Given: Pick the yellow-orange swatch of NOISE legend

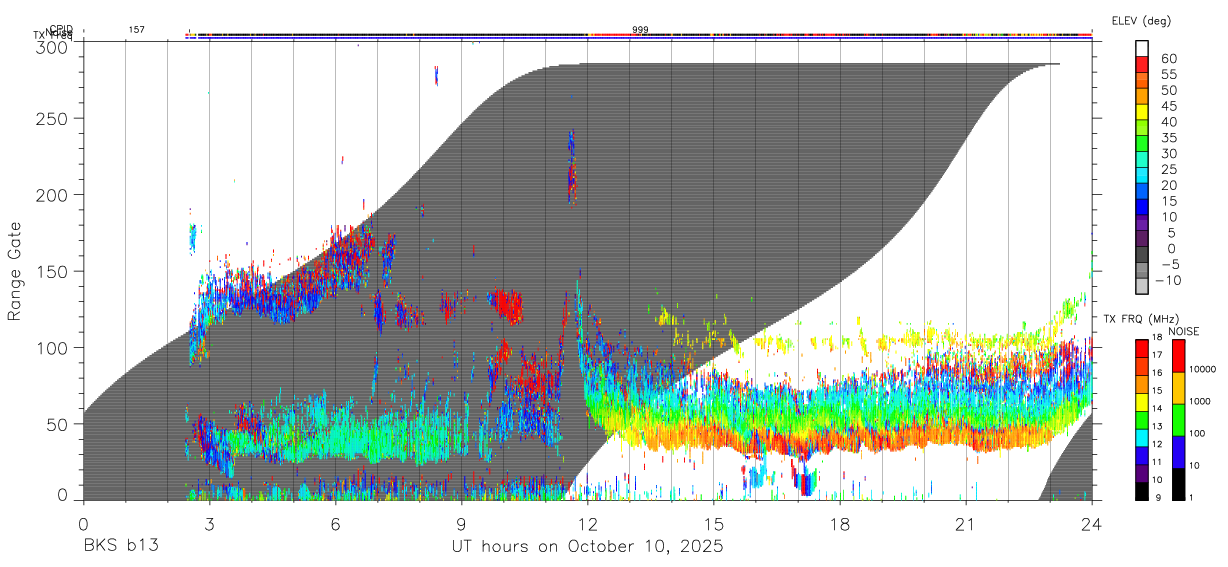Looking at the screenshot, I should (1178, 388).
